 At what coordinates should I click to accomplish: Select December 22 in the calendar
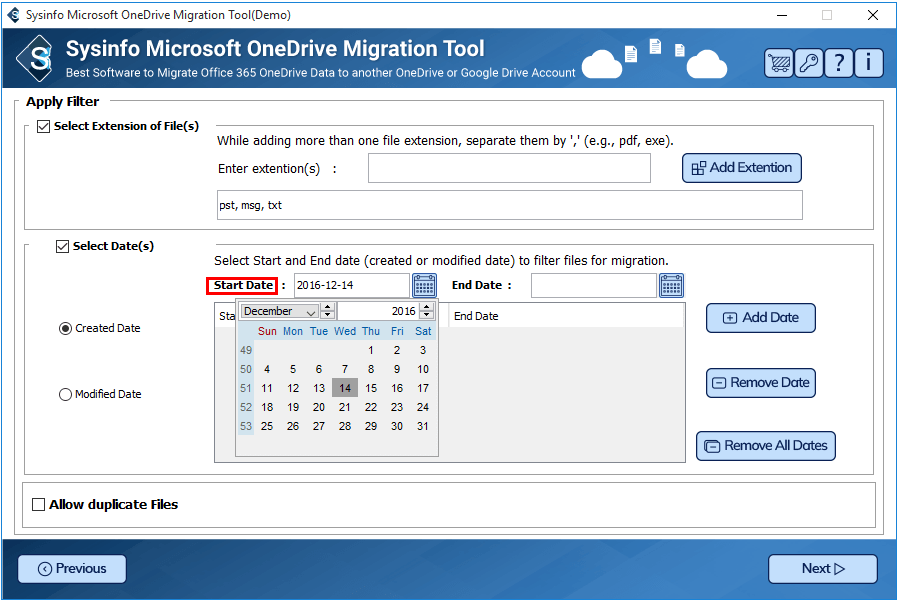click(x=371, y=408)
